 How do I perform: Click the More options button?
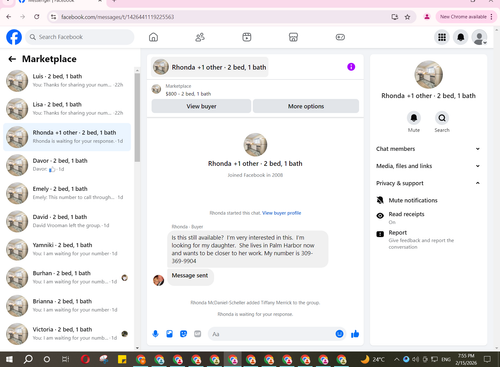coord(306,106)
